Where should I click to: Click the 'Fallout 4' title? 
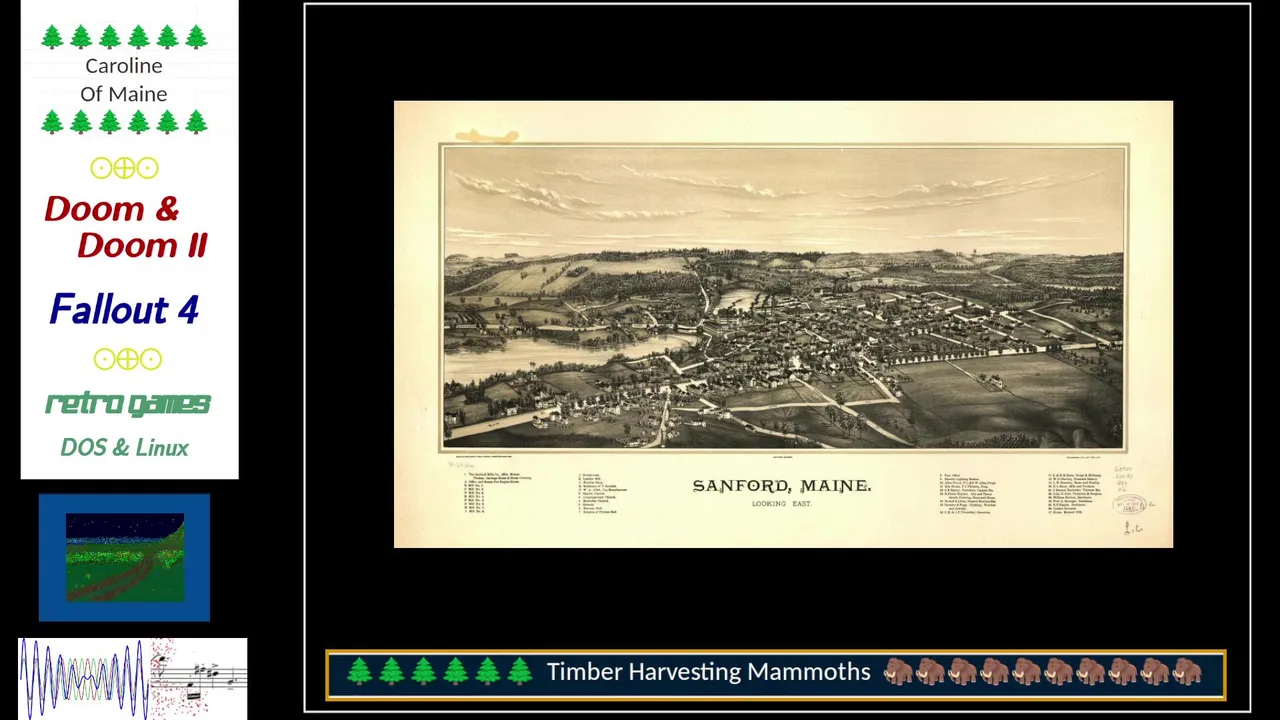[x=124, y=309]
